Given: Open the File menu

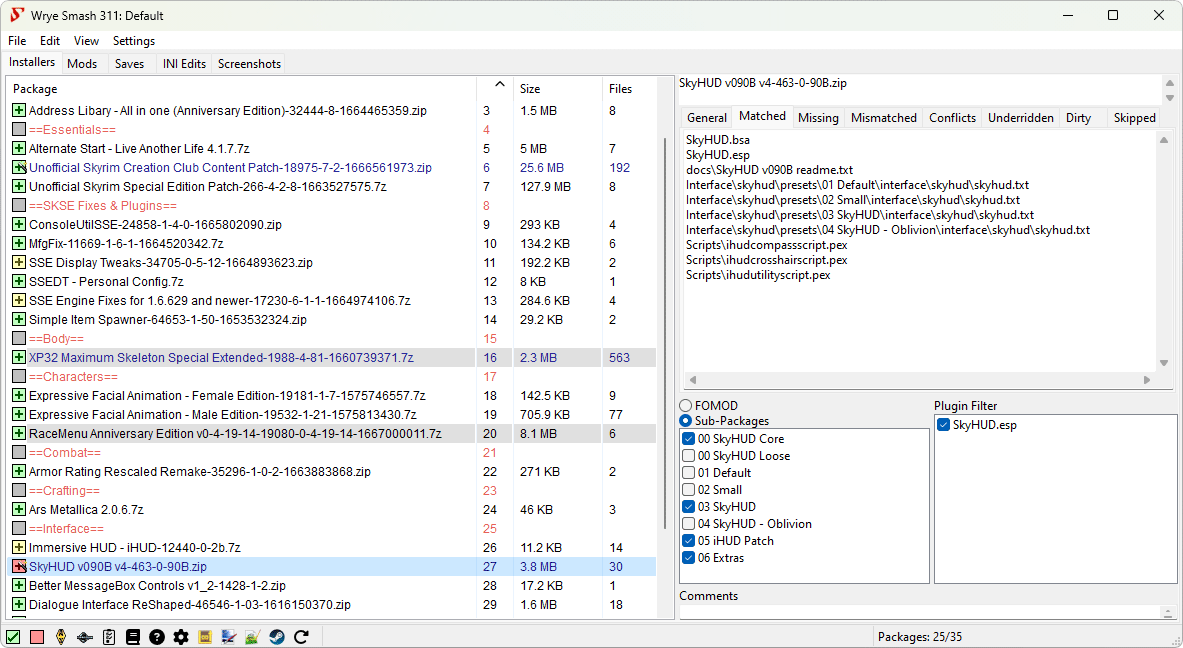Looking at the screenshot, I should coord(17,41).
